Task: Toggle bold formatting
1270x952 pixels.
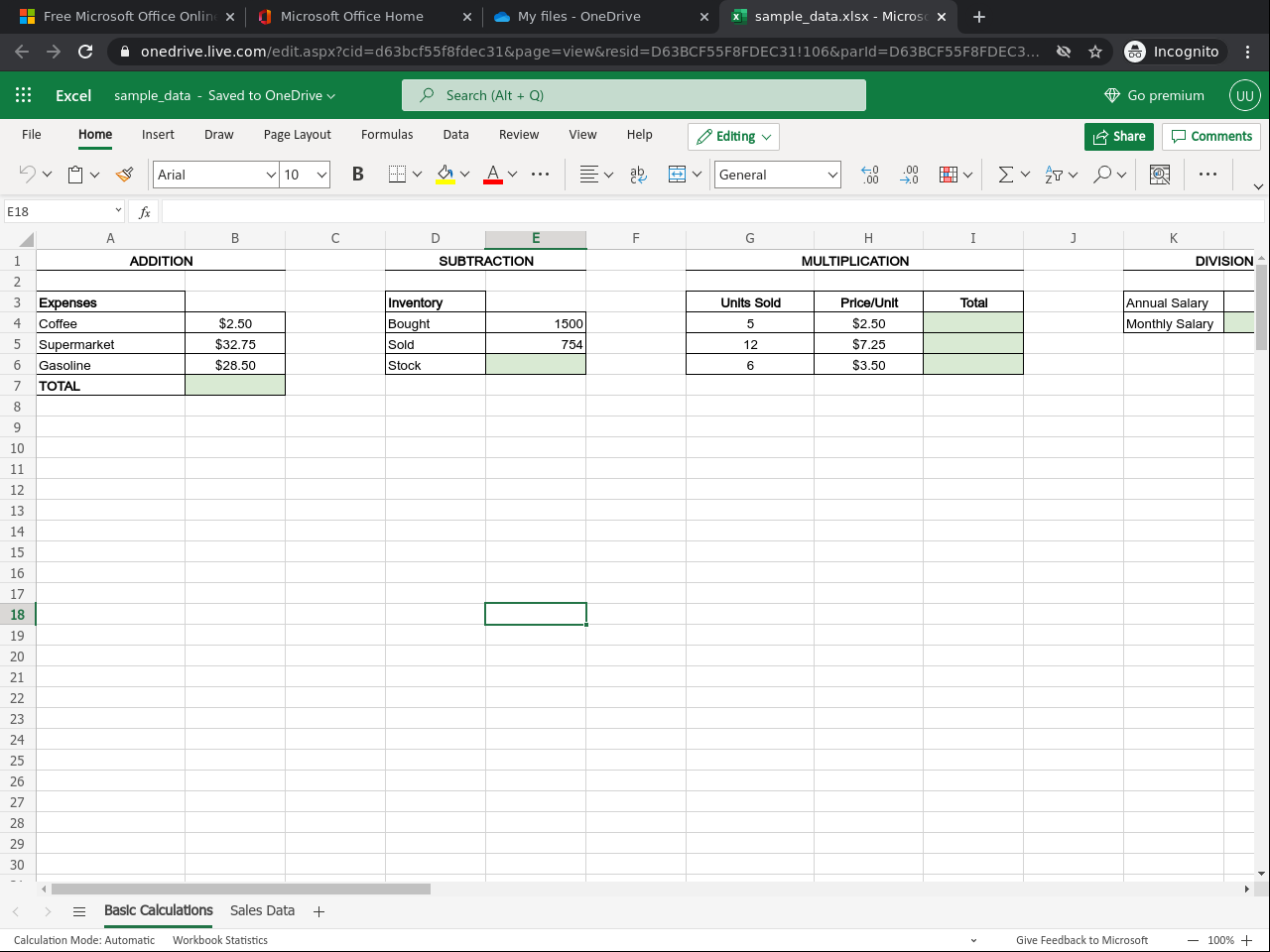Action: [357, 174]
